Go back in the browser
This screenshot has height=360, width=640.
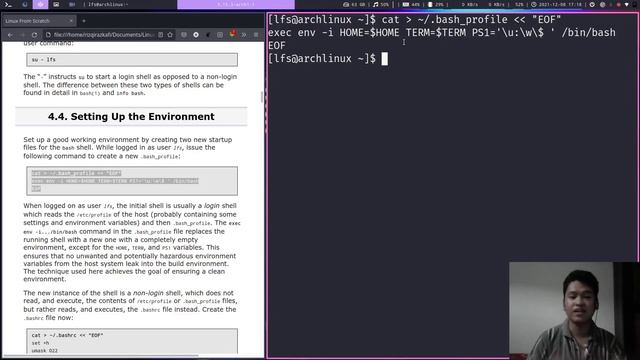[10, 35]
